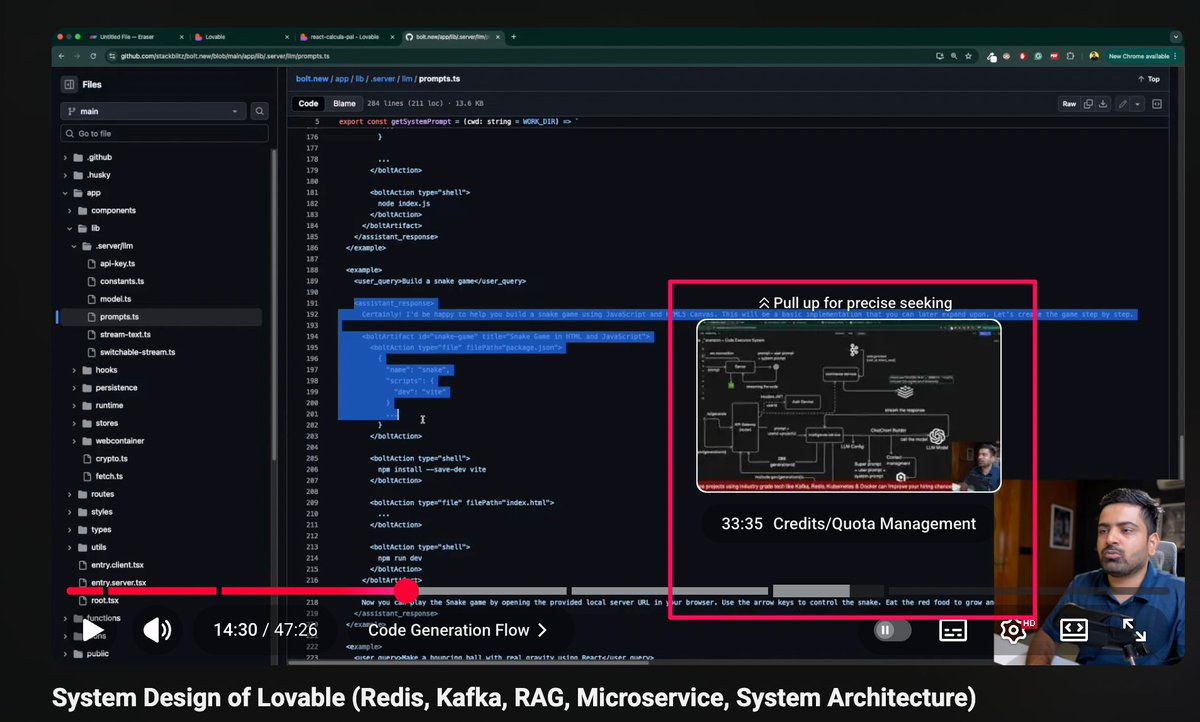Open the lib breadcrumb link
1200x722 pixels.
[x=359, y=78]
